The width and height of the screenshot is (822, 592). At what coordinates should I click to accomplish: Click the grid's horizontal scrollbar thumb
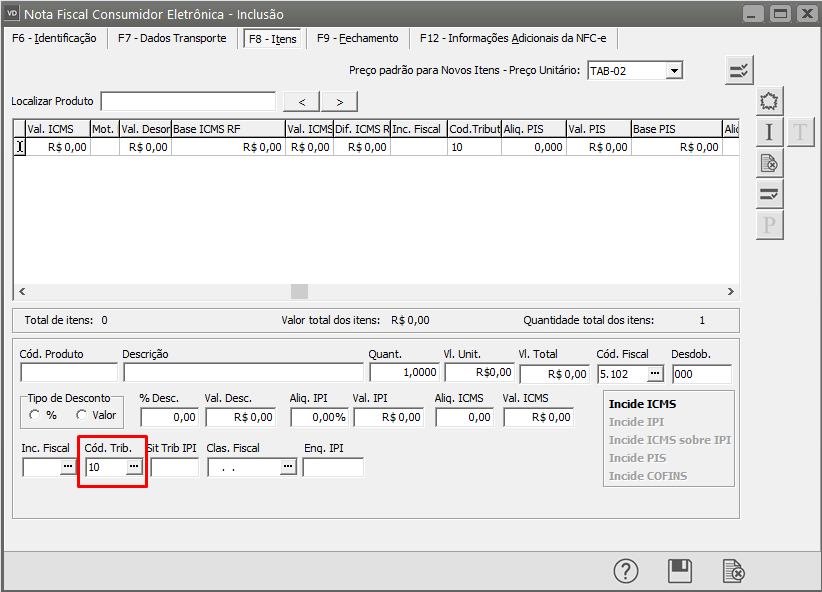299,291
